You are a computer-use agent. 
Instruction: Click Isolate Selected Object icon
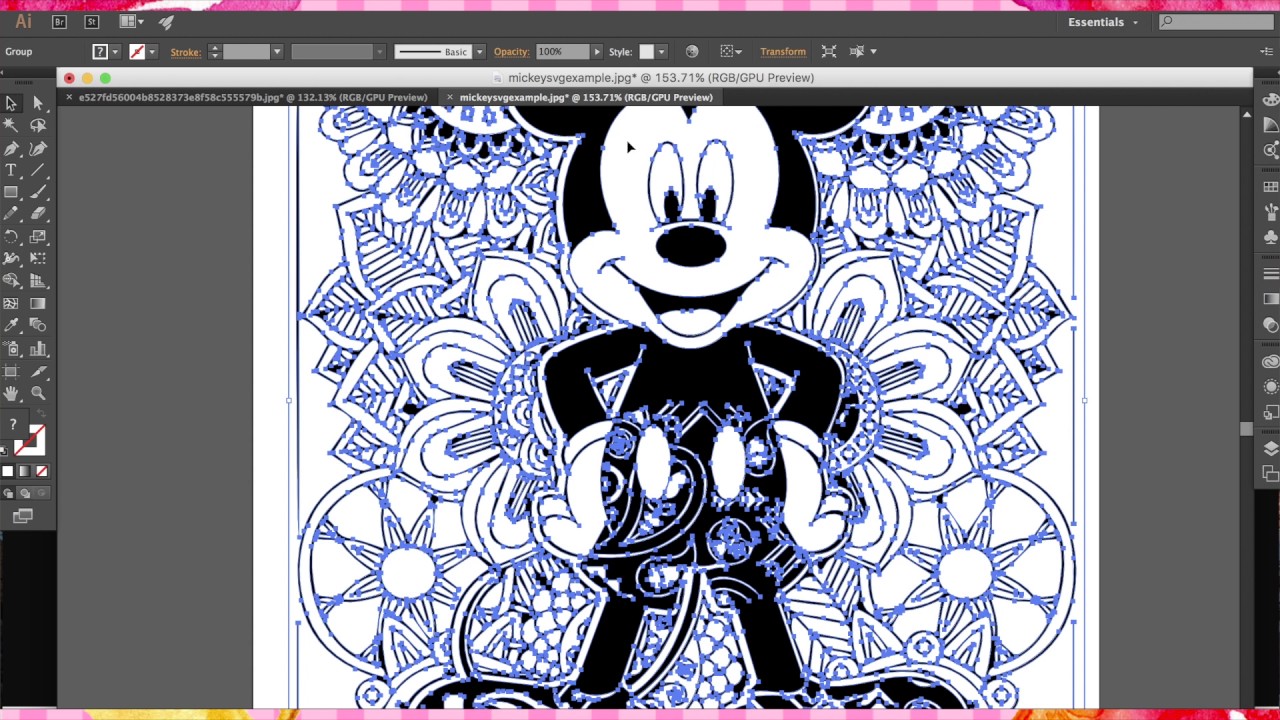click(x=829, y=52)
